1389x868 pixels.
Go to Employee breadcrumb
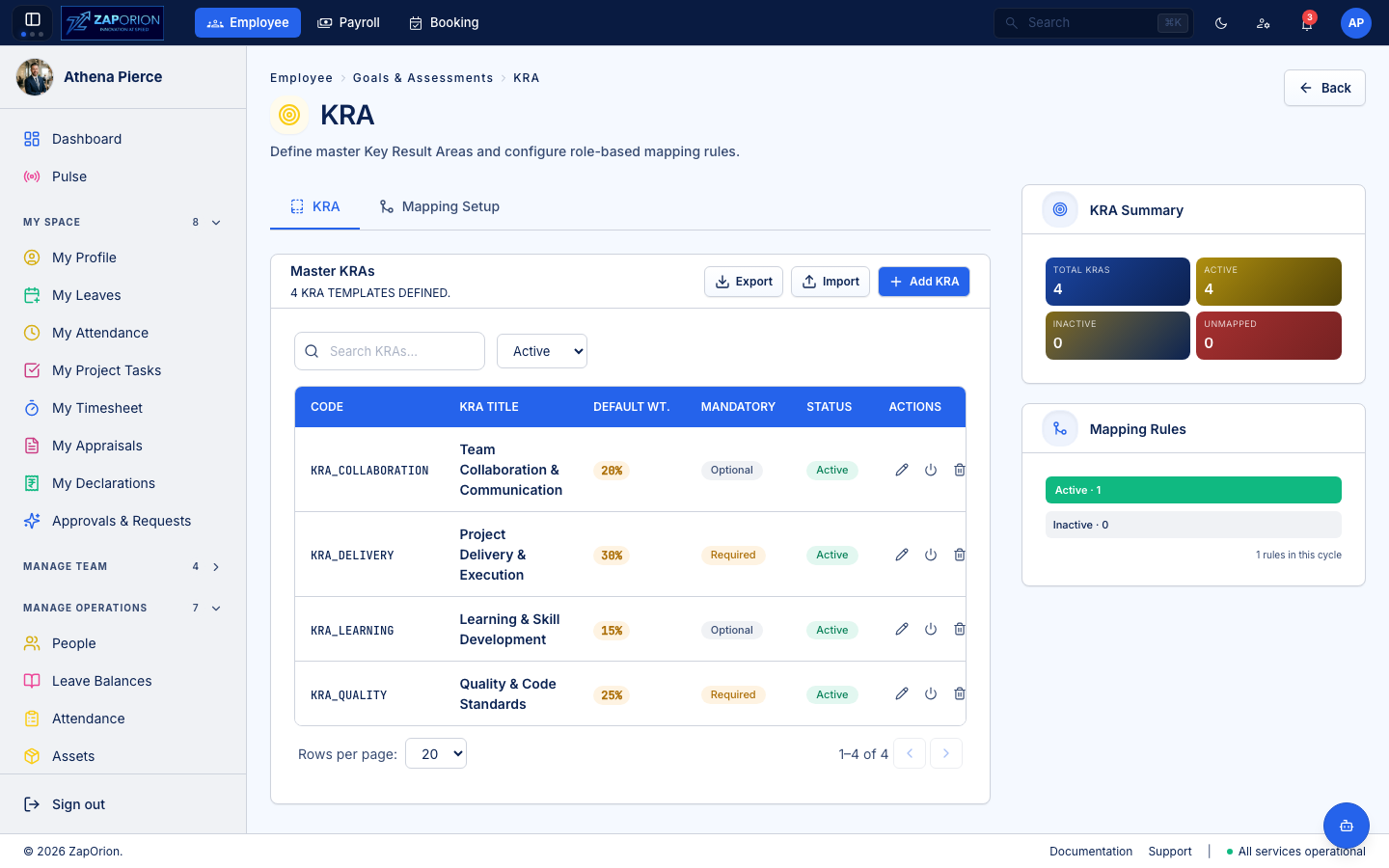coord(301,78)
